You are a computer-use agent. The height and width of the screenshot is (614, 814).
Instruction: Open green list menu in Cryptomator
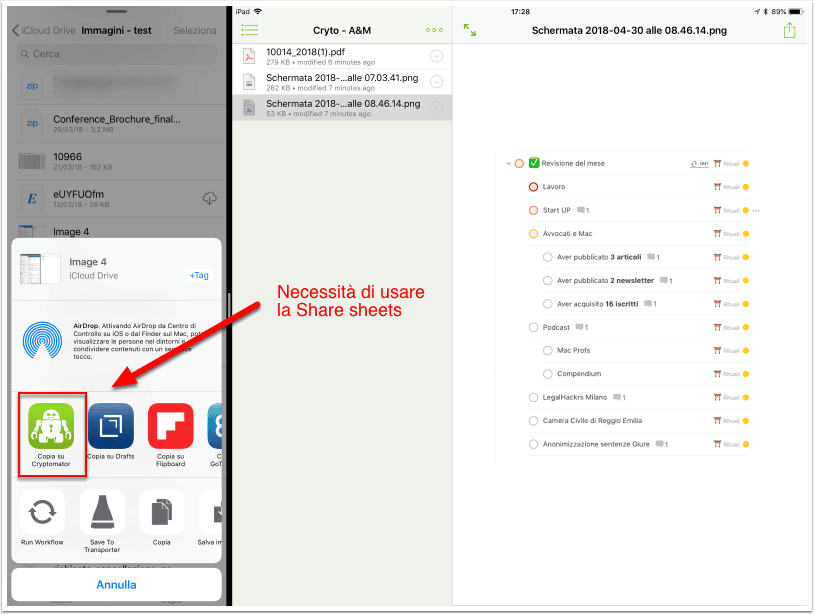250,30
